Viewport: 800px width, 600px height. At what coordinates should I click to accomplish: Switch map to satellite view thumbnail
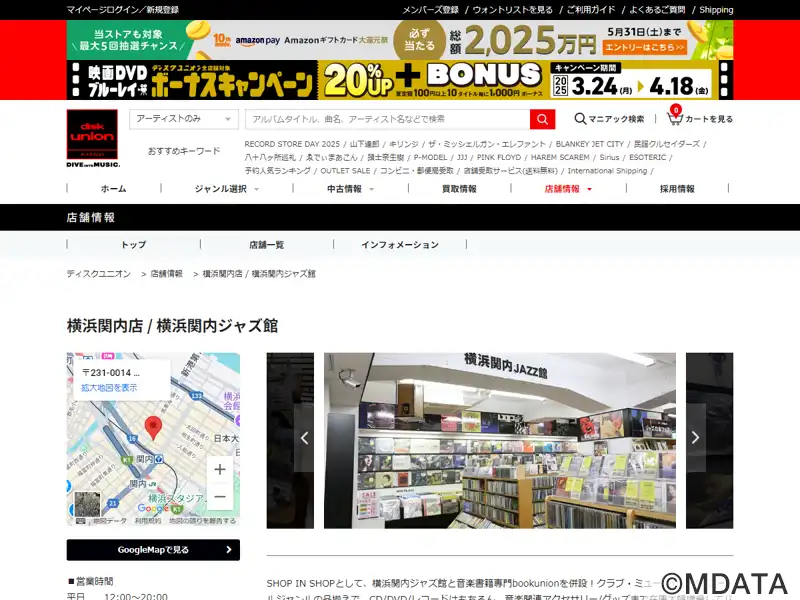pos(87,505)
